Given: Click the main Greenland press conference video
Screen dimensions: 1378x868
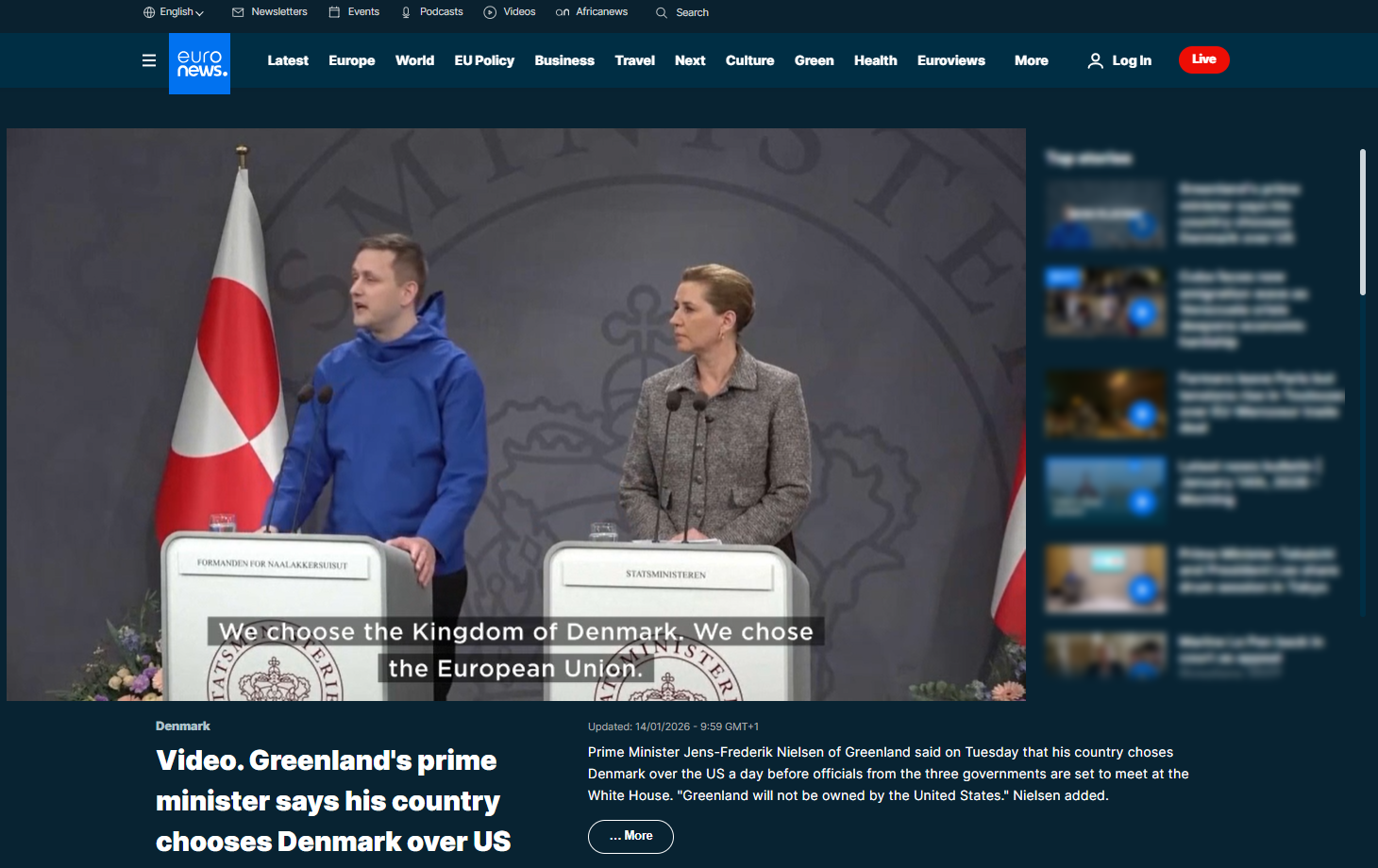Looking at the screenshot, I should tap(516, 414).
